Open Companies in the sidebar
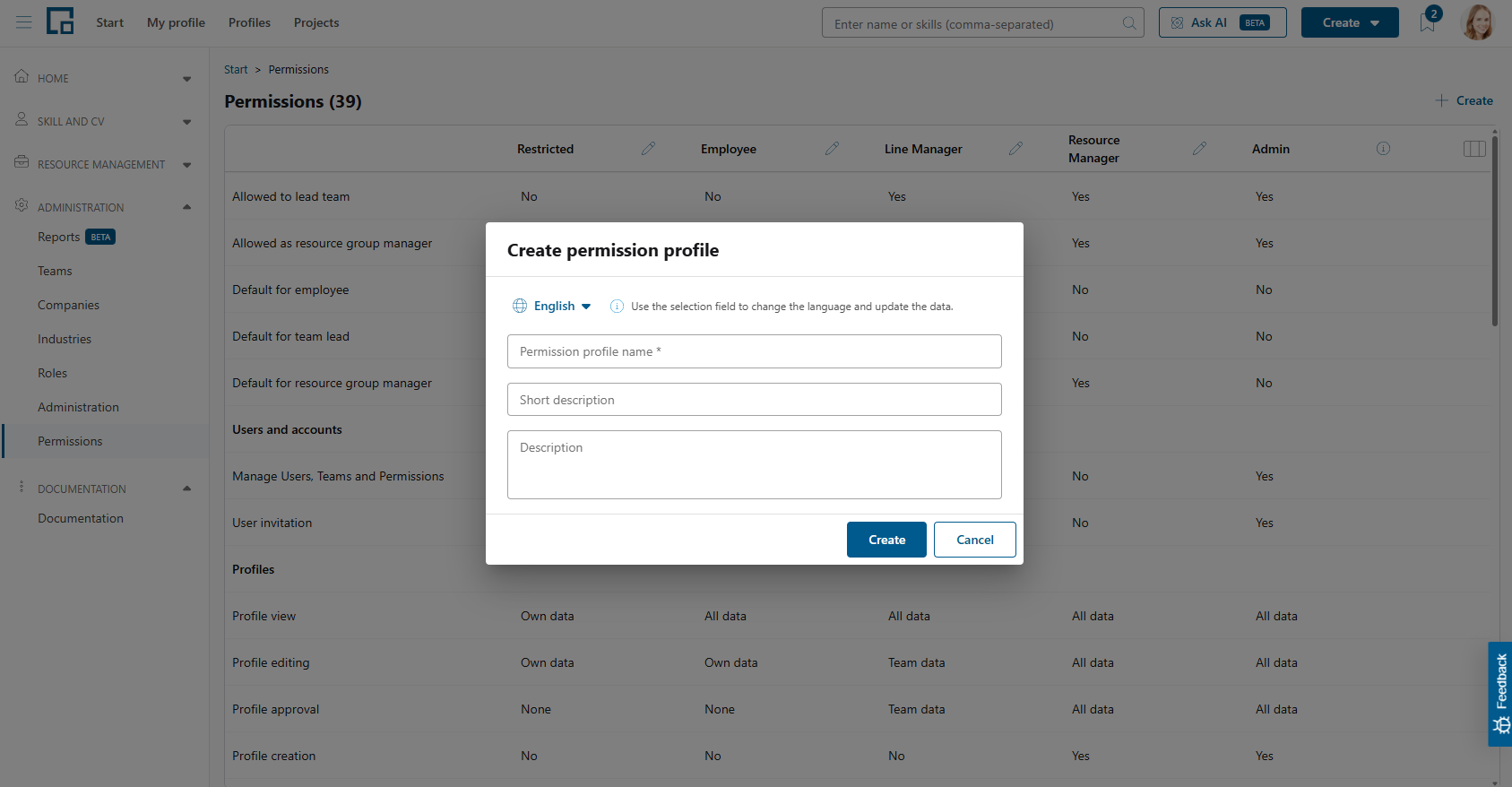 click(68, 305)
